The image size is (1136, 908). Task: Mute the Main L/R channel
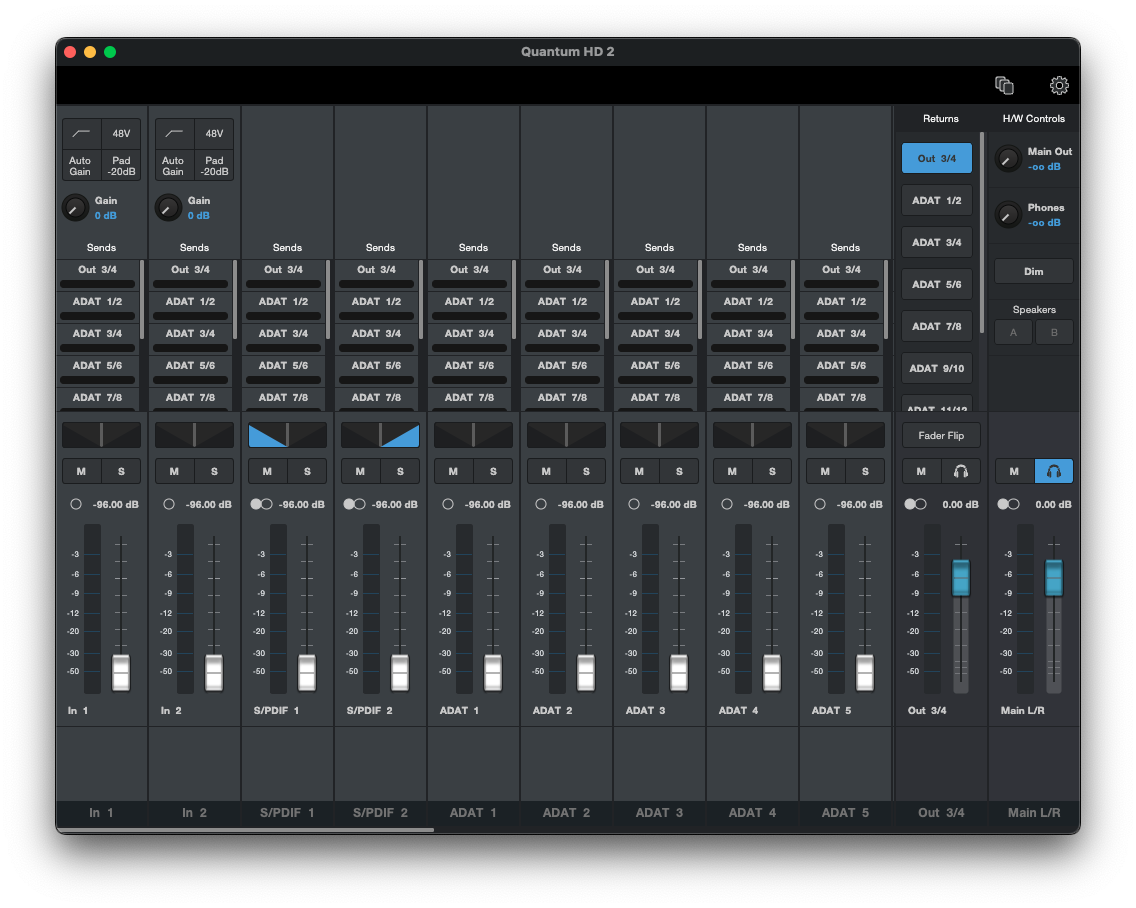(x=1014, y=472)
